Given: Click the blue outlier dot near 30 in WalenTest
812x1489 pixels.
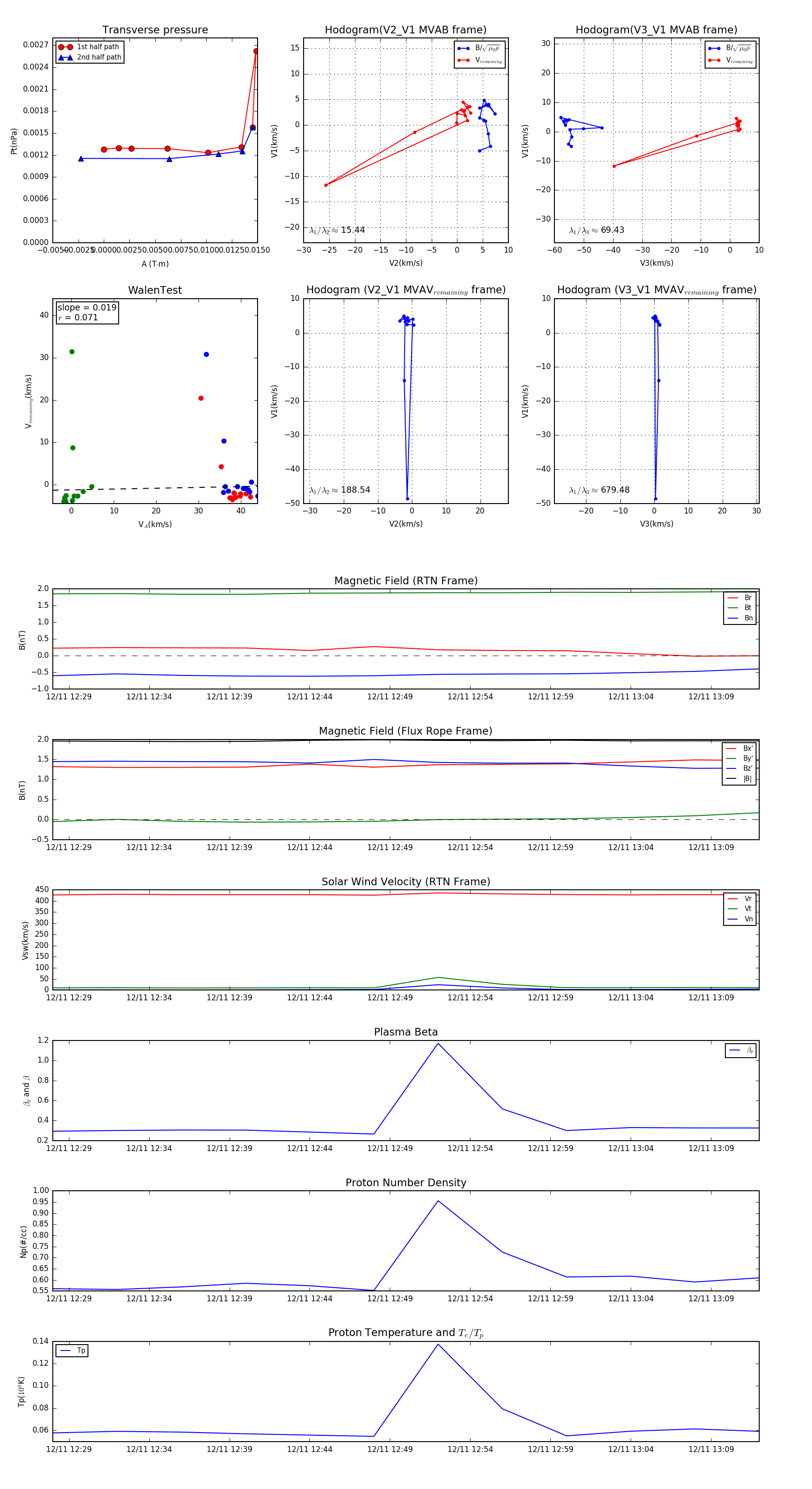Looking at the screenshot, I should pos(206,354).
